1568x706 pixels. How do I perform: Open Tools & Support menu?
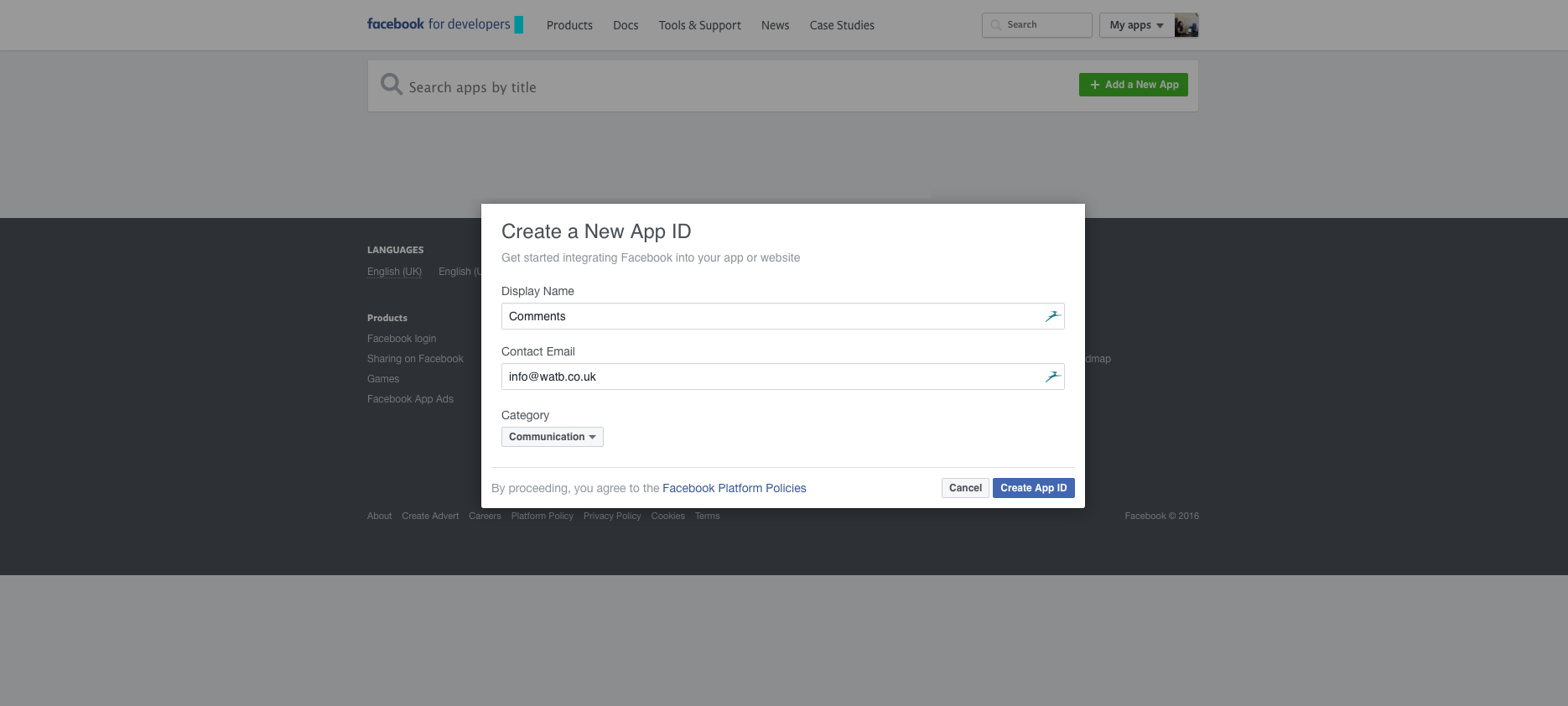(699, 25)
